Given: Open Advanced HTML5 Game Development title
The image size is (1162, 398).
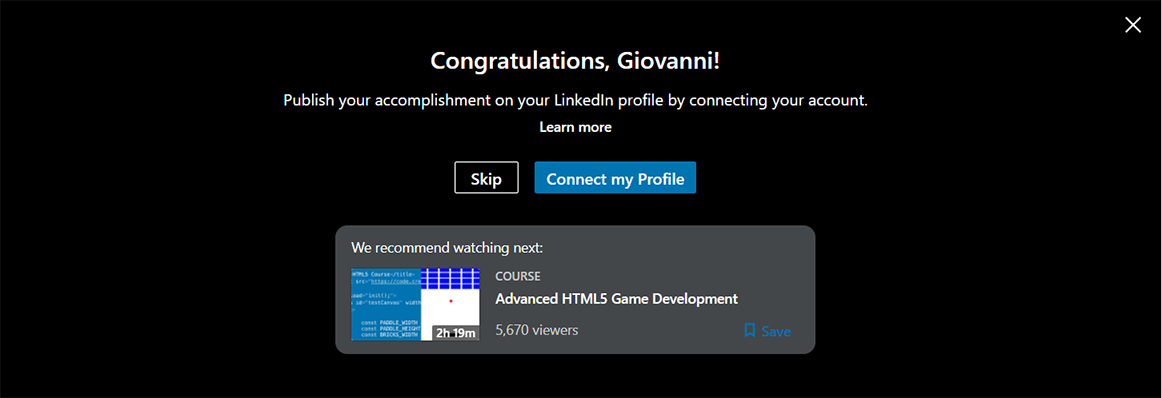Looking at the screenshot, I should click(617, 299).
